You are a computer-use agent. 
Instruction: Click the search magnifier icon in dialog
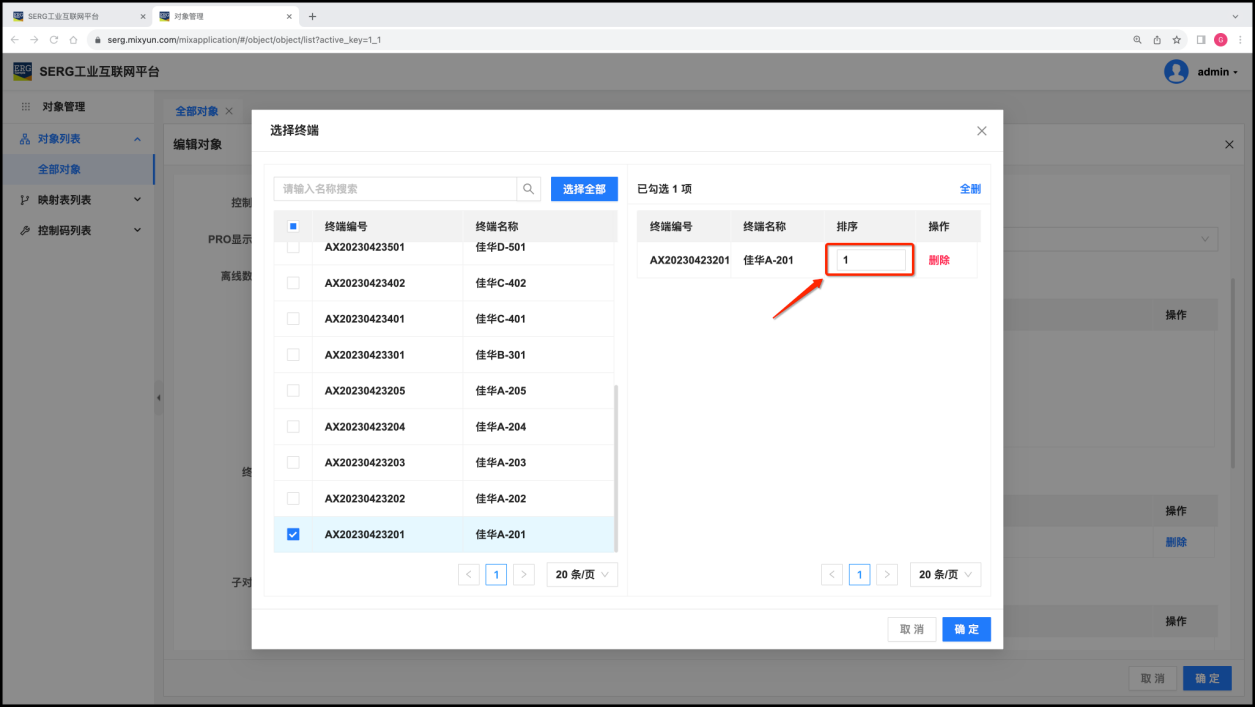528,189
